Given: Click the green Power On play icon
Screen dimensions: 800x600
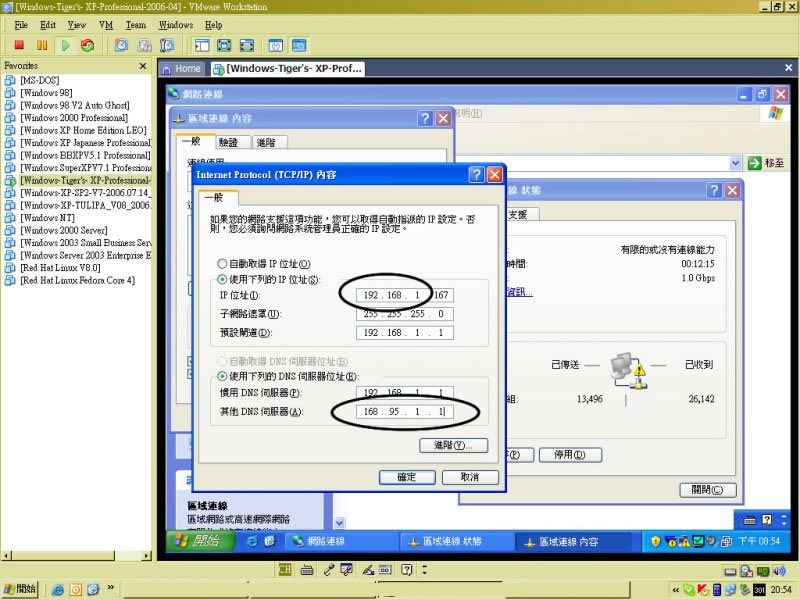Looking at the screenshot, I should 65,45.
